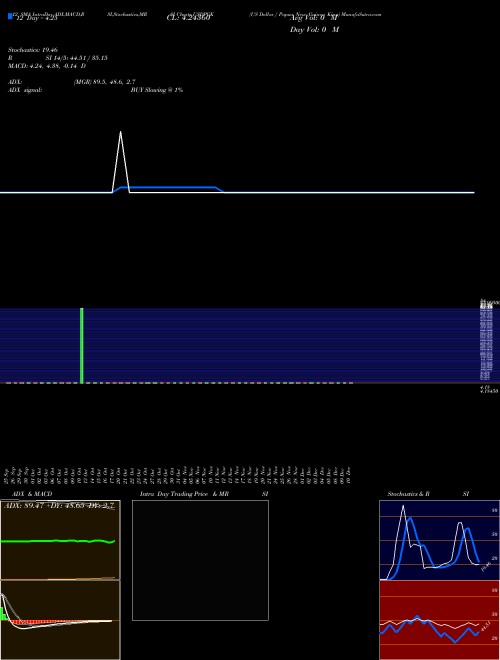Click the 'SI 14/5: 44.51 / 33.13' value
The image size is (500, 660).
pos(77,58)
